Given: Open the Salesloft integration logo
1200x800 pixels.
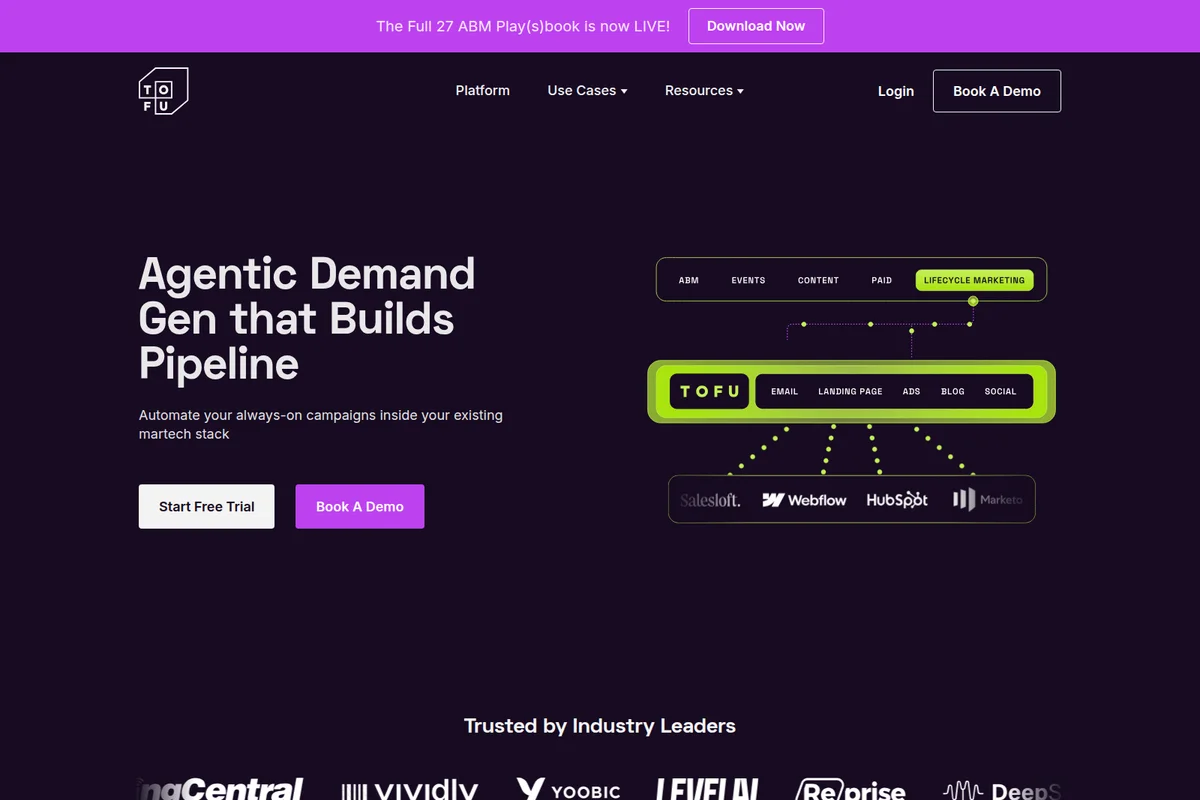Looking at the screenshot, I should [x=711, y=499].
